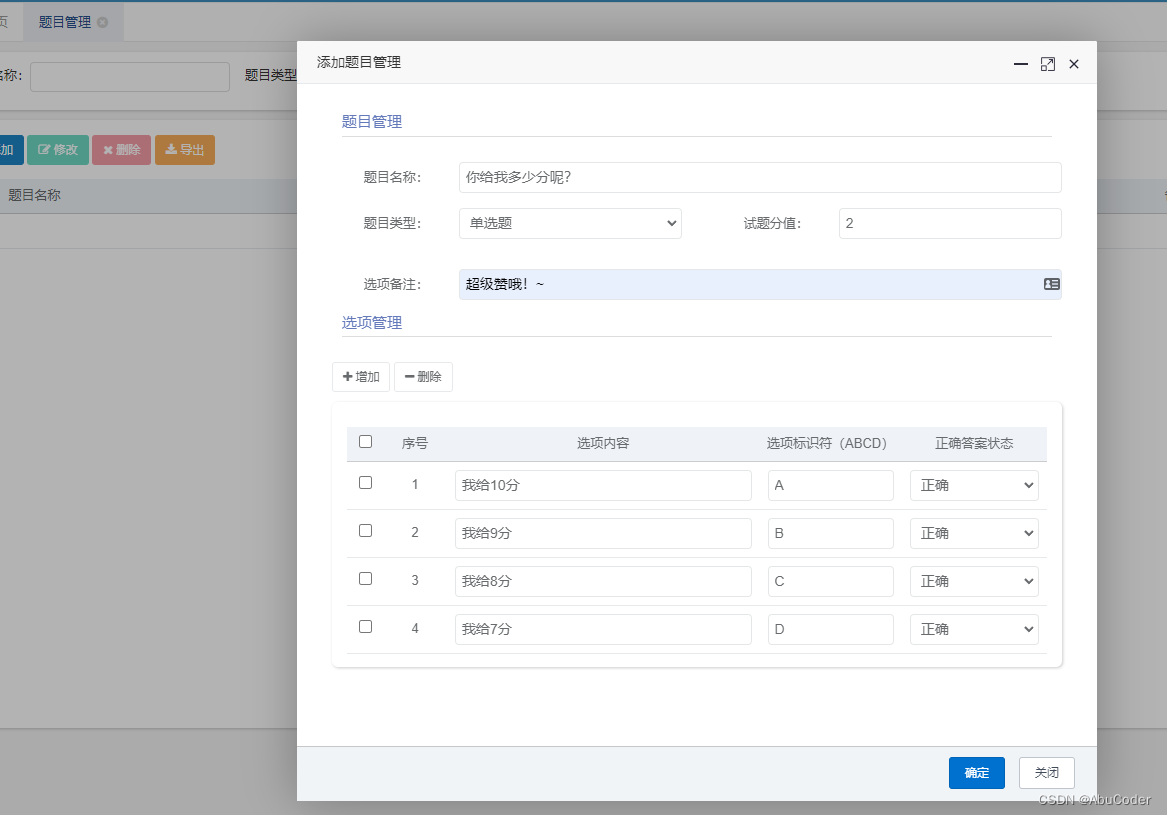Click the 选项内容 column header
The height and width of the screenshot is (815, 1167).
(603, 444)
